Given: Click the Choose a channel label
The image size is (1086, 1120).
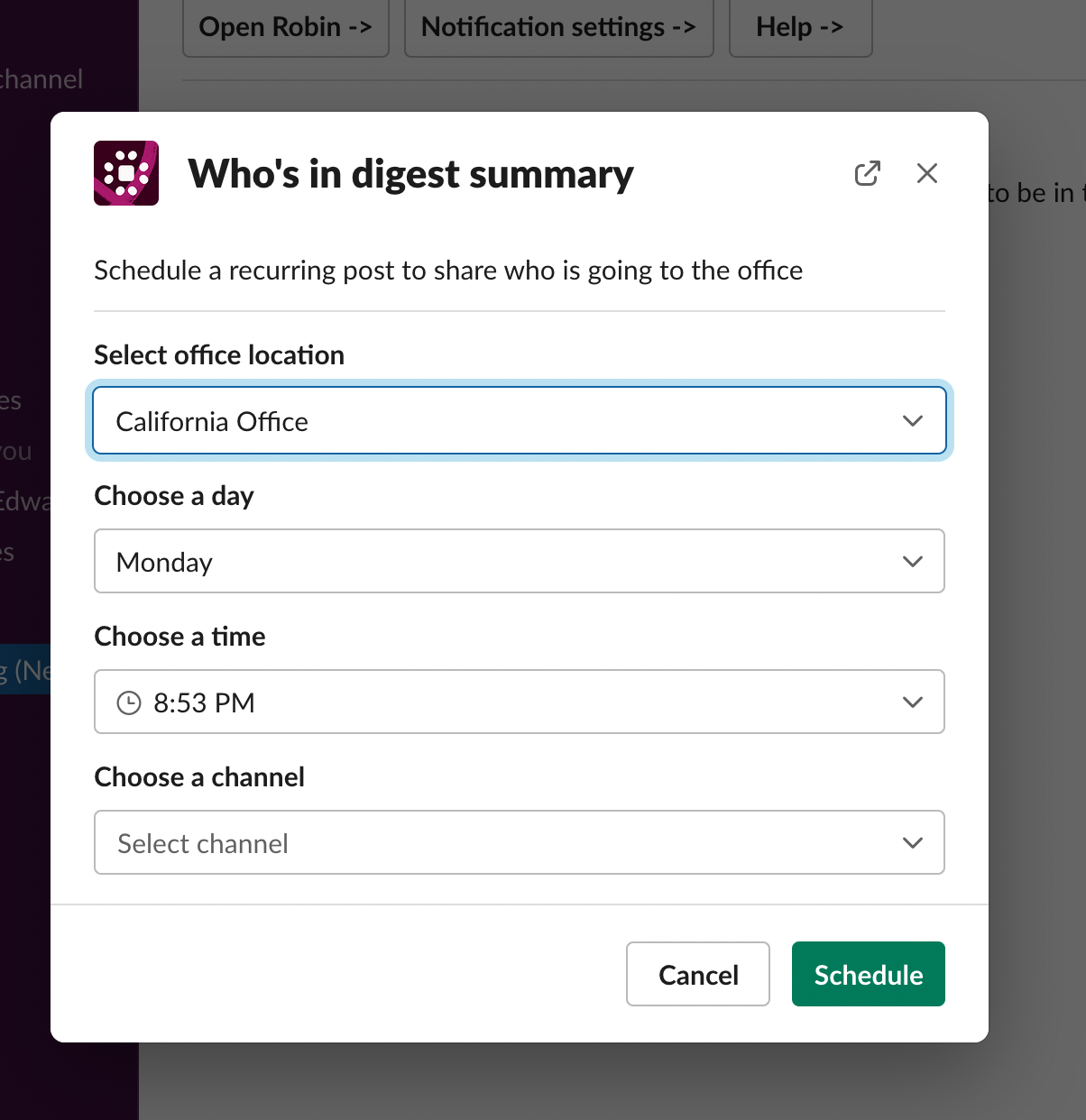Looking at the screenshot, I should coord(199,777).
